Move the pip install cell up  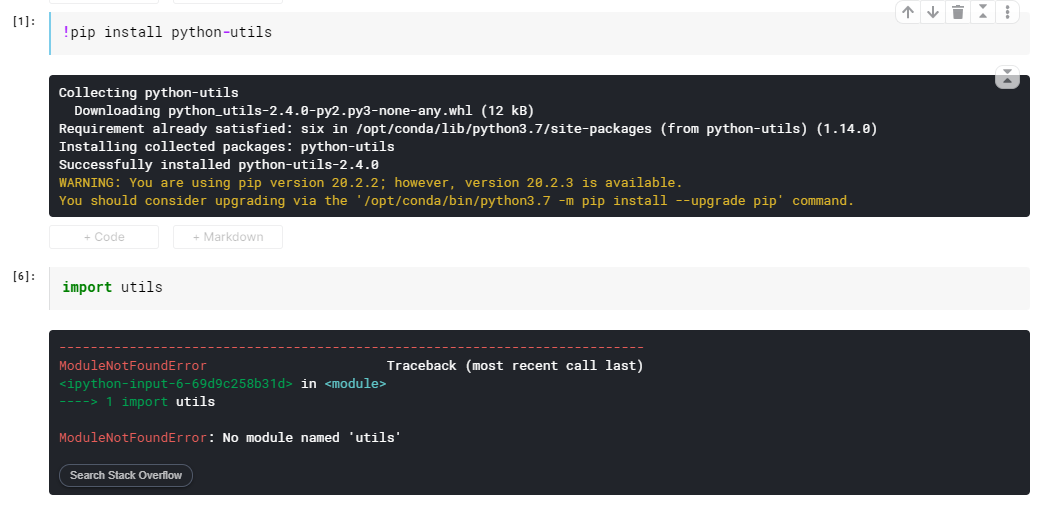908,12
